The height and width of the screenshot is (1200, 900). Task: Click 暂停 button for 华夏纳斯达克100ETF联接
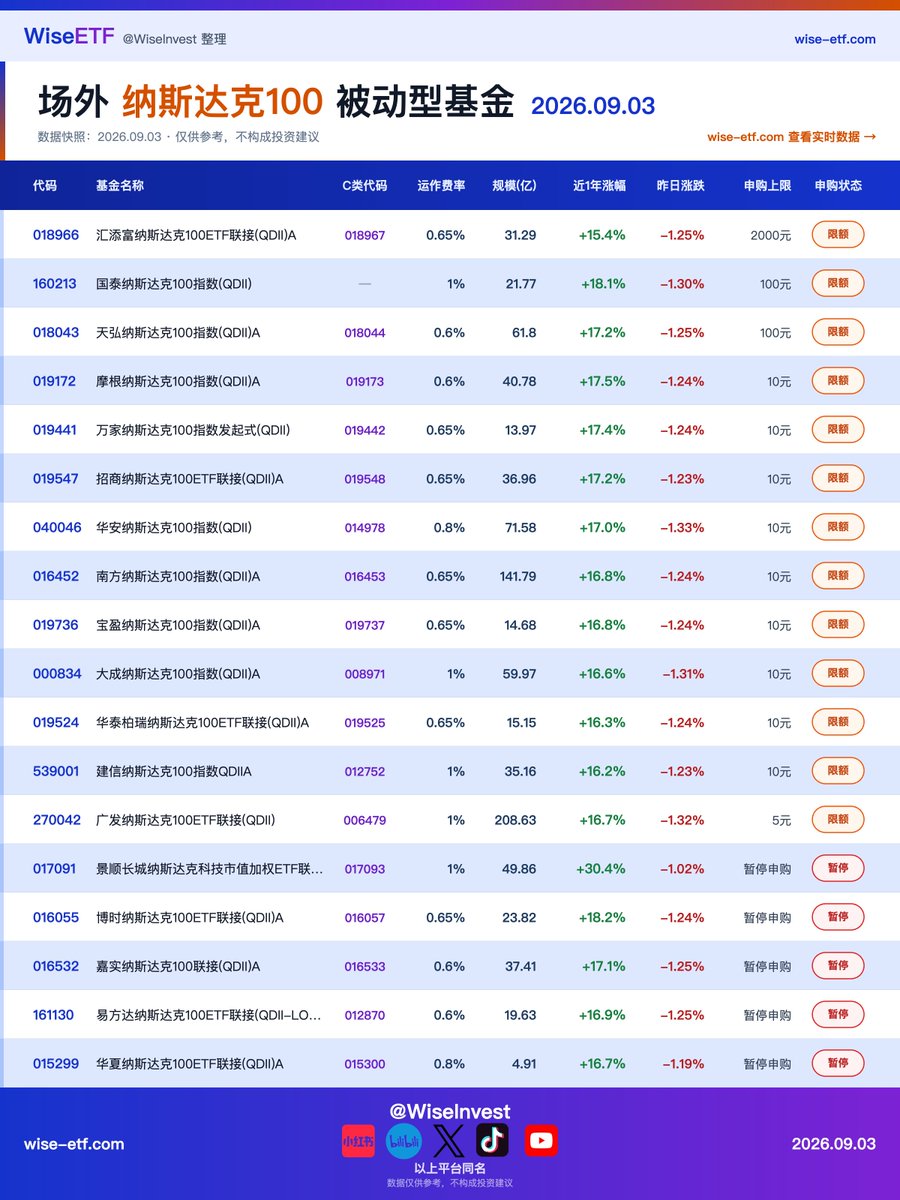point(838,1064)
